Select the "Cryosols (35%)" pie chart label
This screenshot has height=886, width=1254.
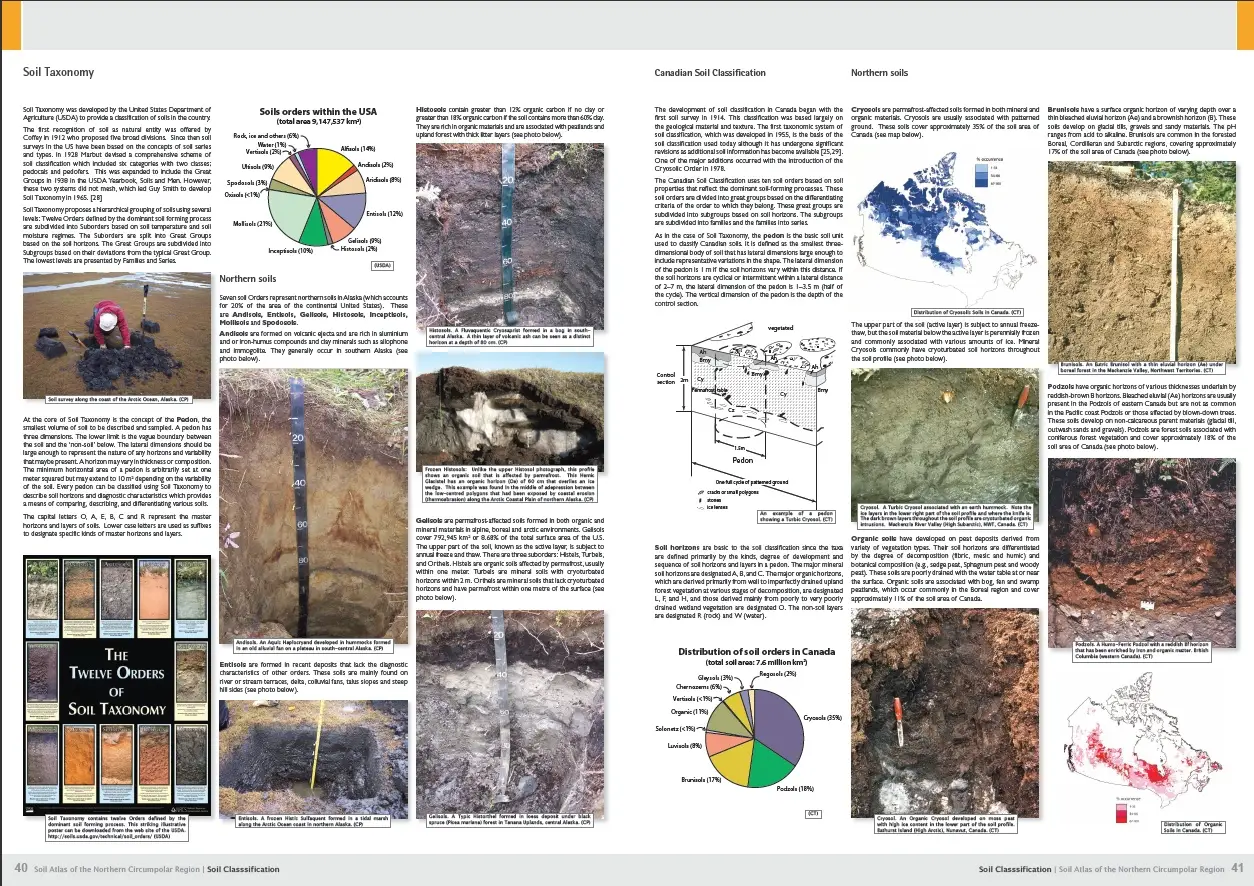[822, 717]
